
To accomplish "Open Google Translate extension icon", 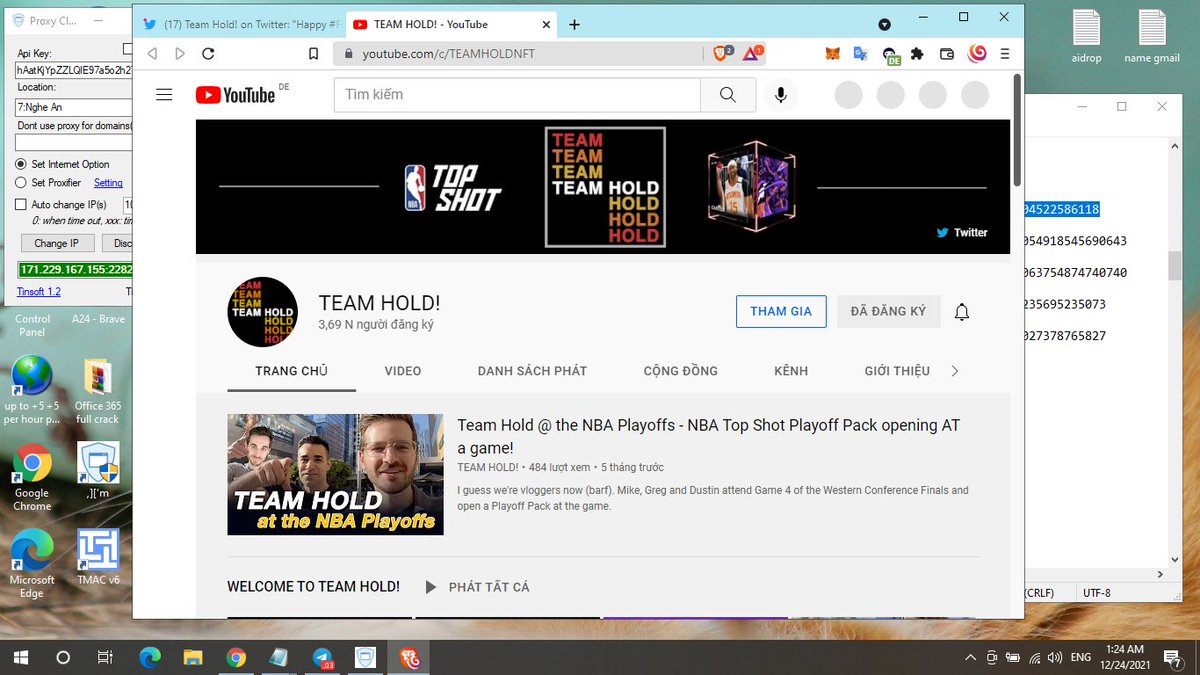I will (860, 54).
